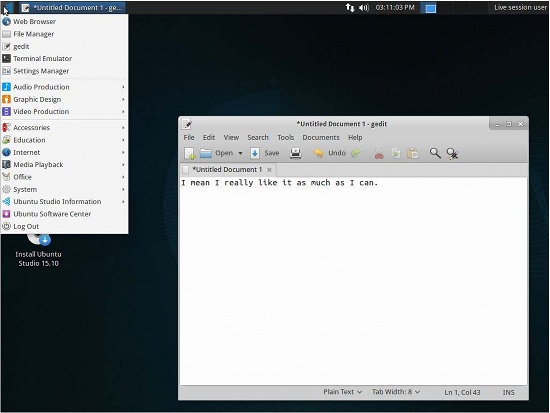This screenshot has height=413, width=550.
Task: Open the Search menu in gedit
Action: coord(258,138)
